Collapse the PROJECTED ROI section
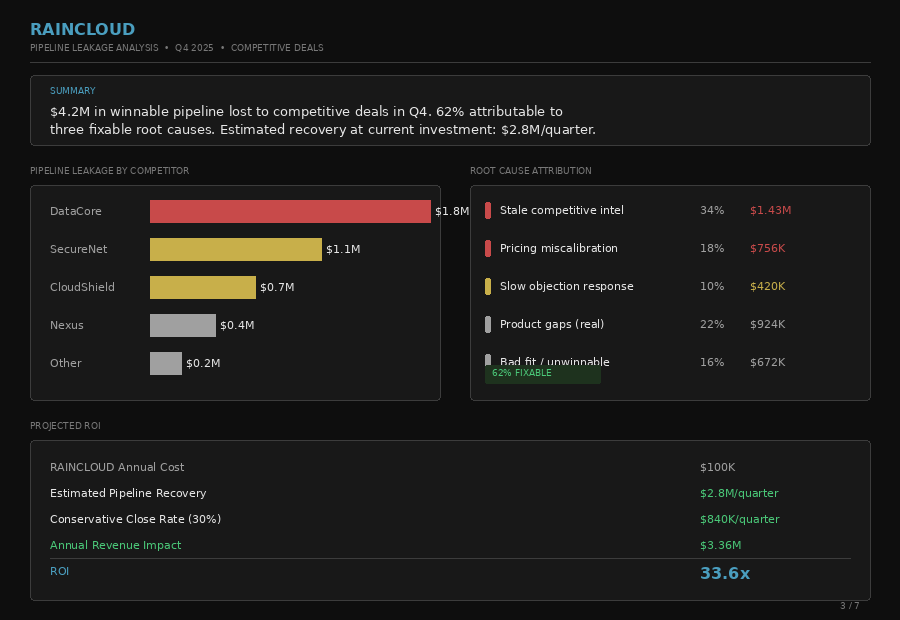900x620 pixels. [x=65, y=425]
